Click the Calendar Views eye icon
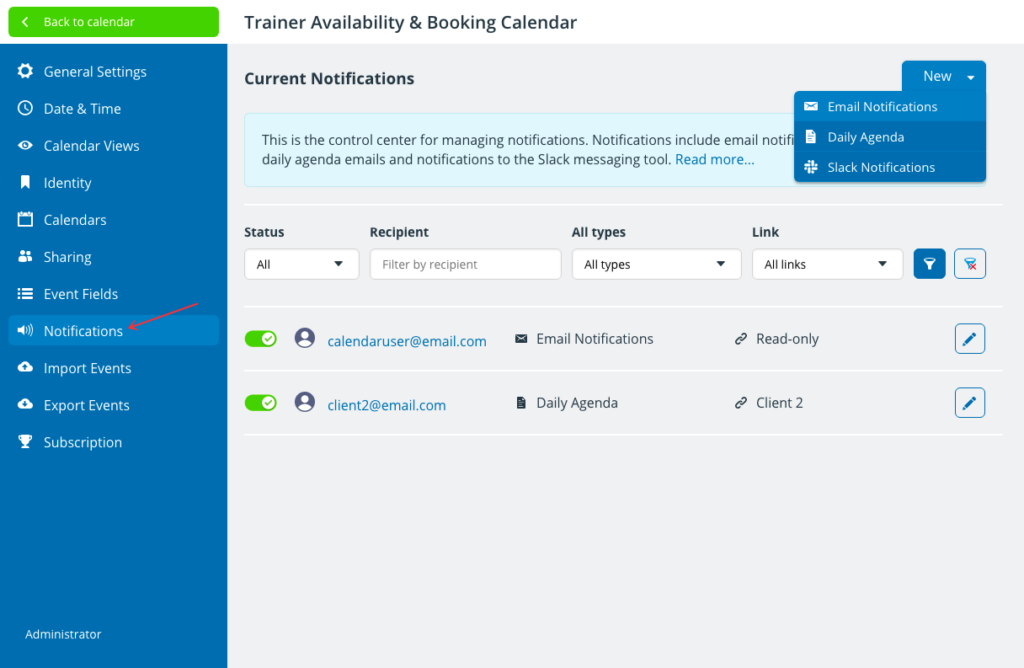1024x668 pixels. click(x=25, y=145)
